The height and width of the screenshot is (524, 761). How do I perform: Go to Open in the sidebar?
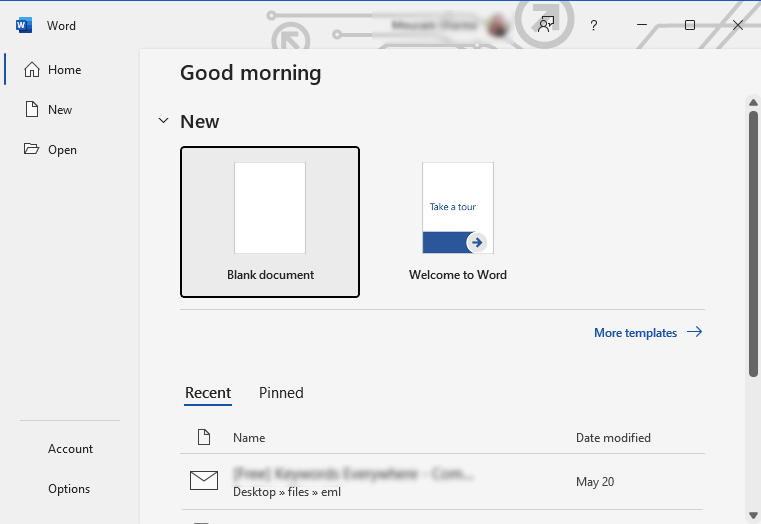click(x=63, y=149)
